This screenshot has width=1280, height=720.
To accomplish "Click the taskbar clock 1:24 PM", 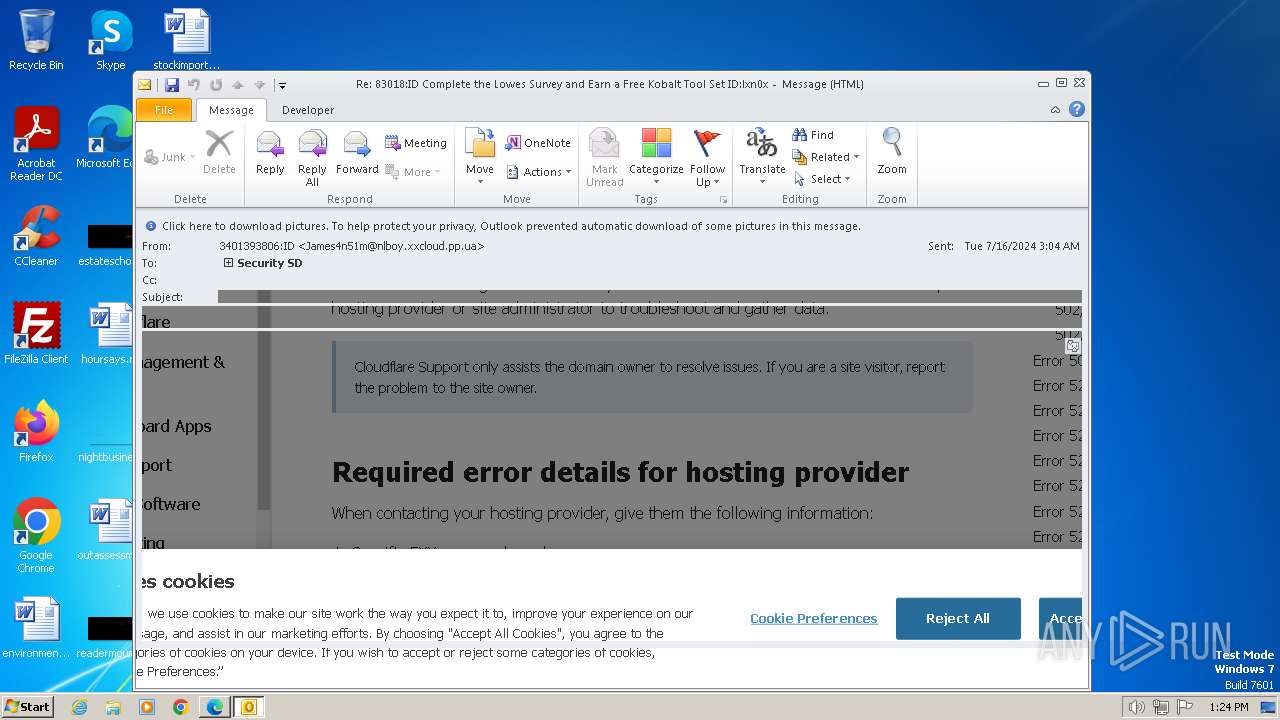I will click(x=1228, y=707).
